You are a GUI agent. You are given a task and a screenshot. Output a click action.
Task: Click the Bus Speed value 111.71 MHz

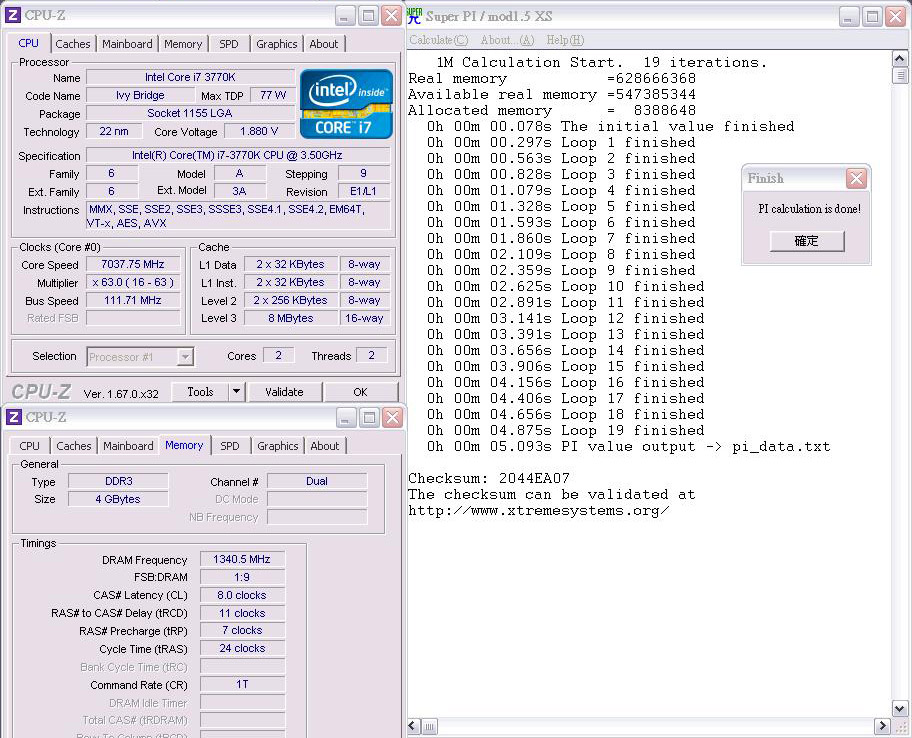pyautogui.click(x=133, y=300)
